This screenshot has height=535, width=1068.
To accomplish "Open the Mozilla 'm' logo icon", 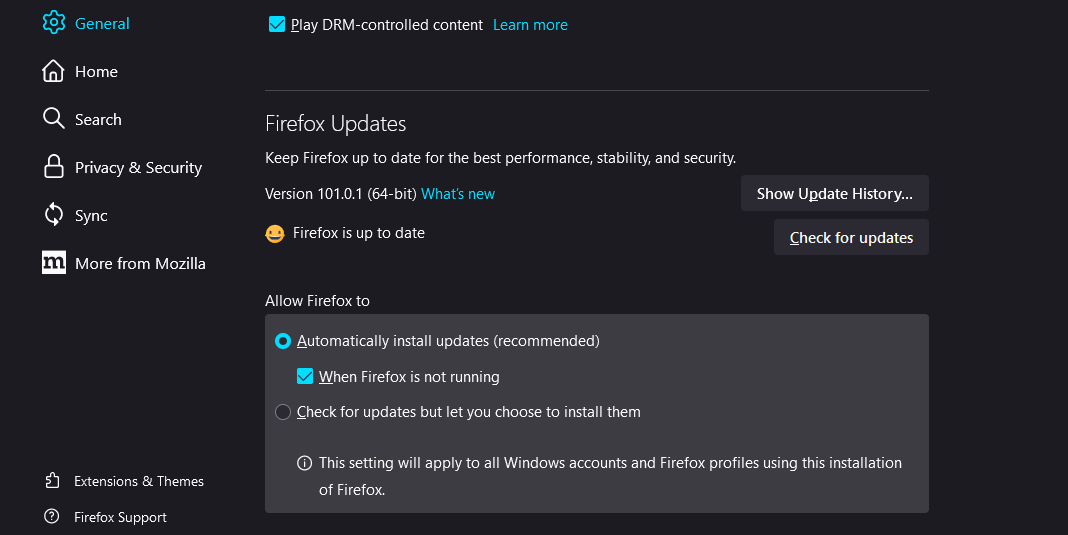I will point(54,262).
